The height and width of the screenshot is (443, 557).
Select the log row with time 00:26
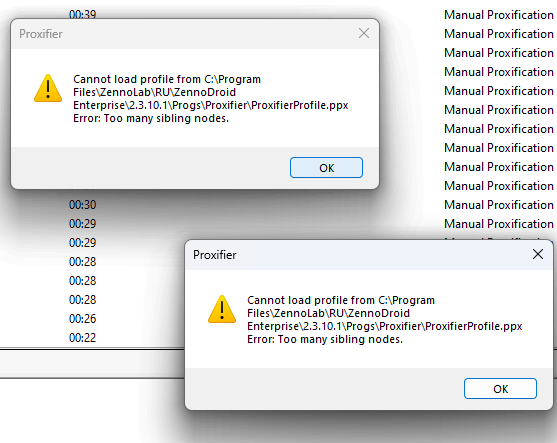(82, 319)
